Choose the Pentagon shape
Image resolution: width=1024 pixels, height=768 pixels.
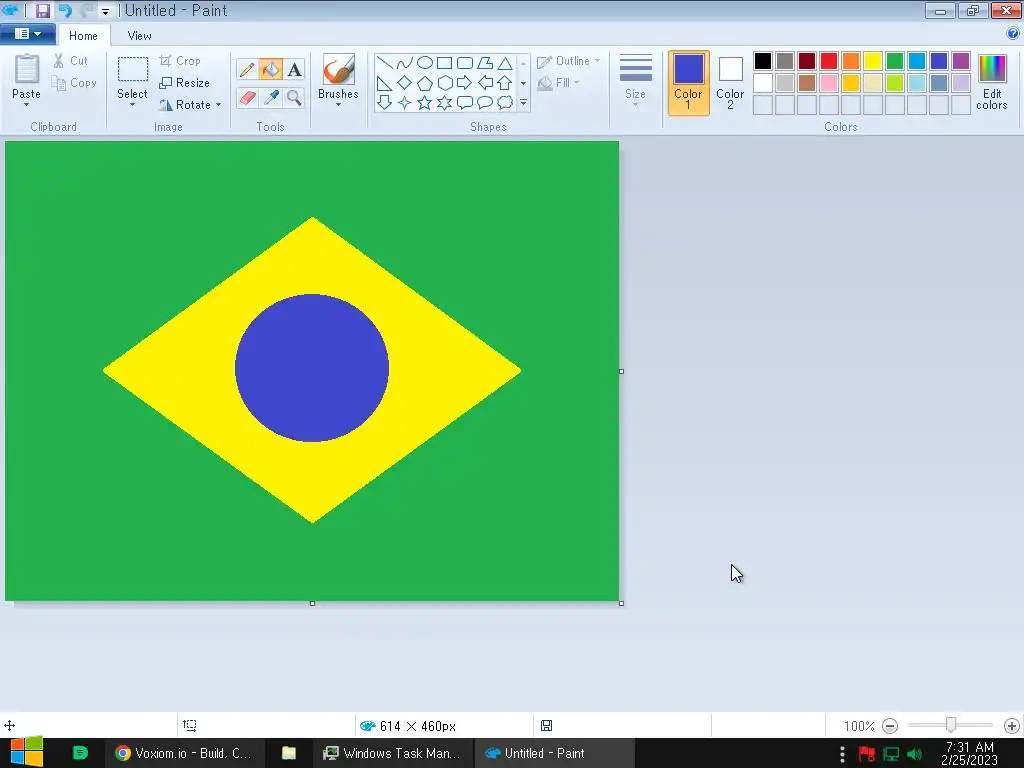(x=424, y=83)
